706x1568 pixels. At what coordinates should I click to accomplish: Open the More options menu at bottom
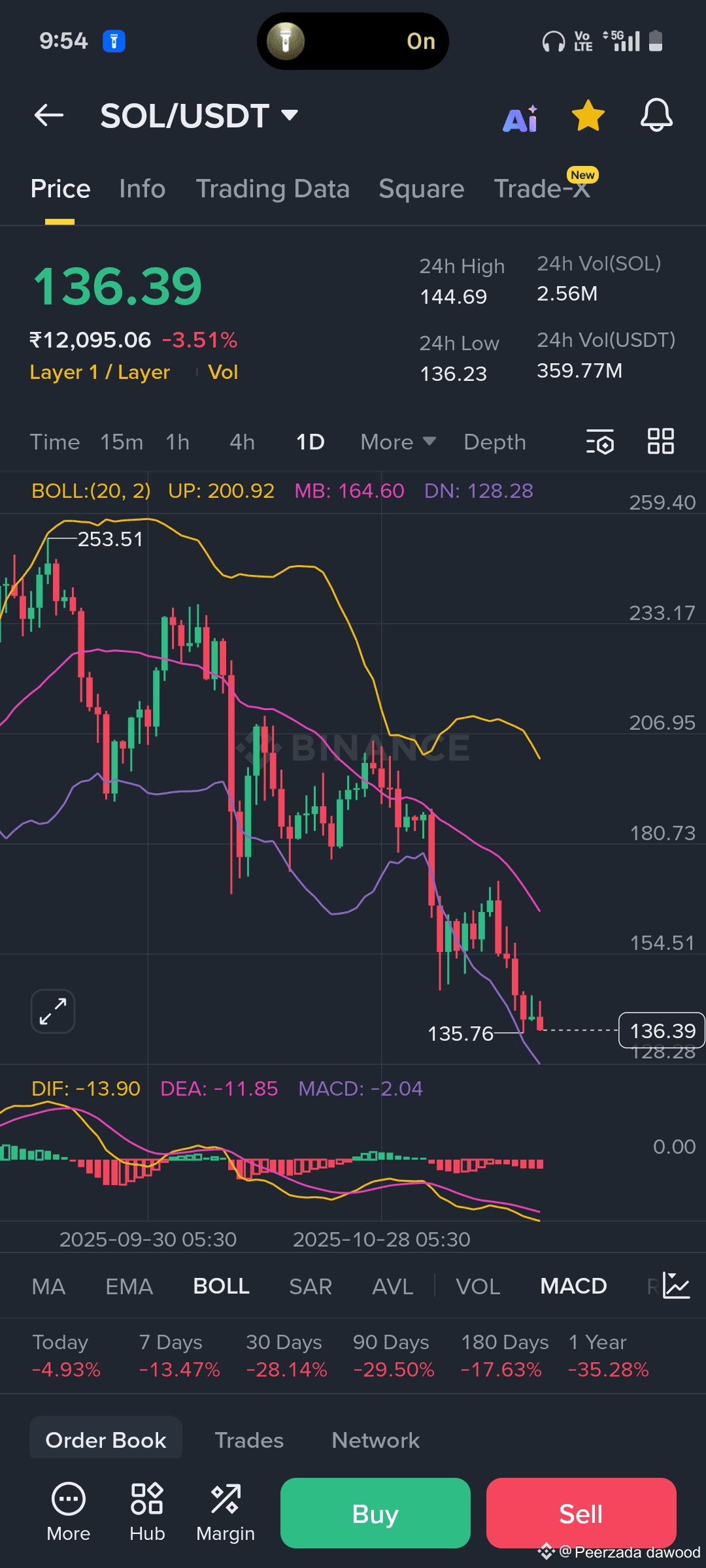(69, 1511)
